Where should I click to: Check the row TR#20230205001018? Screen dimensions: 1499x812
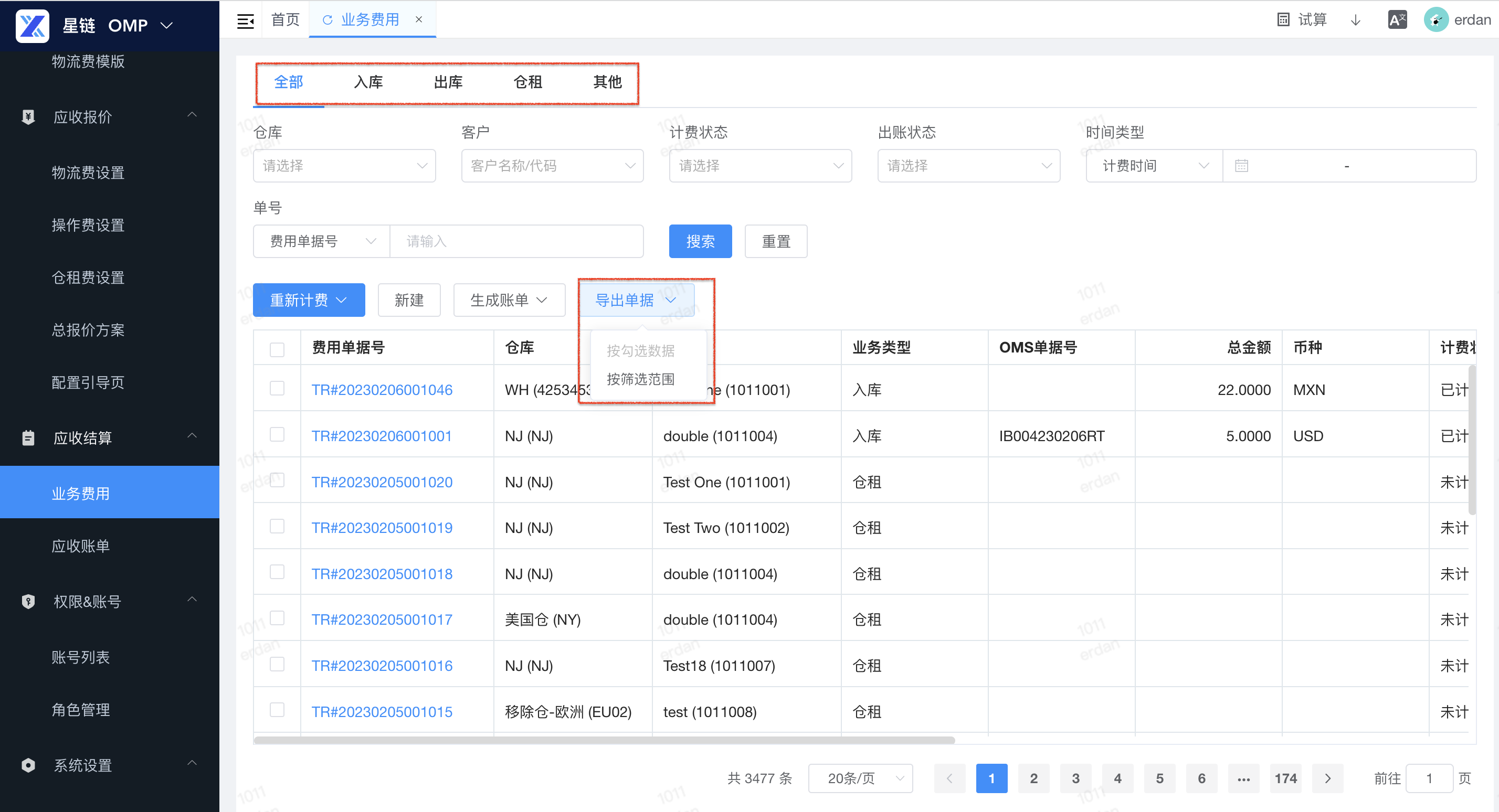click(x=277, y=572)
